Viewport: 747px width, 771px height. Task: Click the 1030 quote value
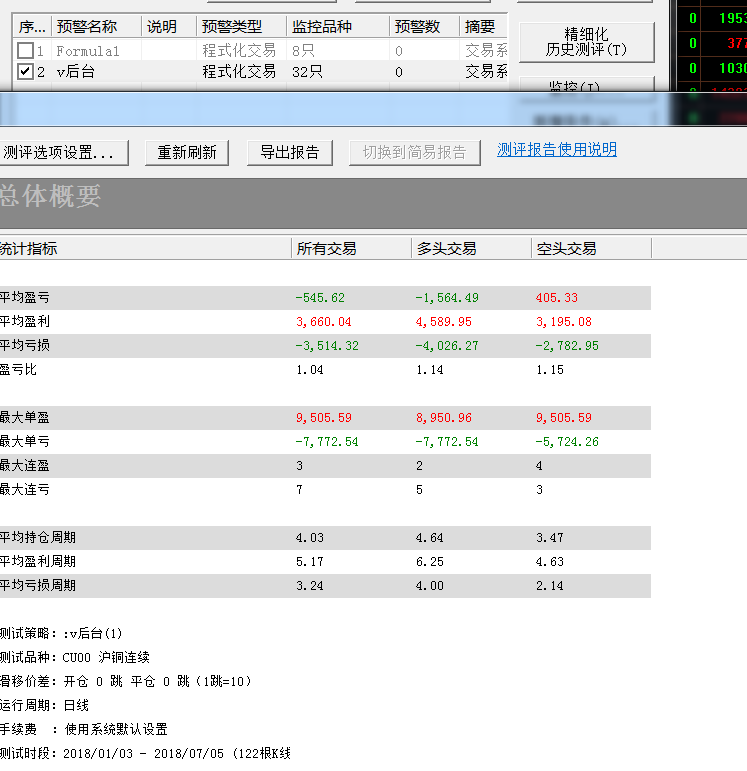733,68
